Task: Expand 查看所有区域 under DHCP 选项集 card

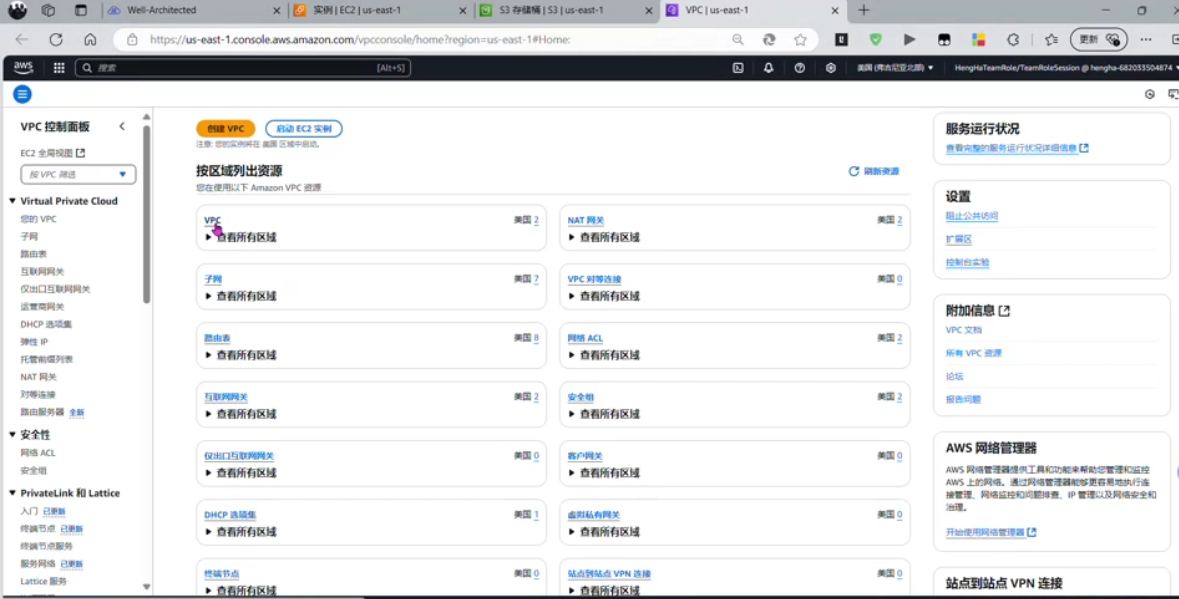Action: [x=241, y=532]
